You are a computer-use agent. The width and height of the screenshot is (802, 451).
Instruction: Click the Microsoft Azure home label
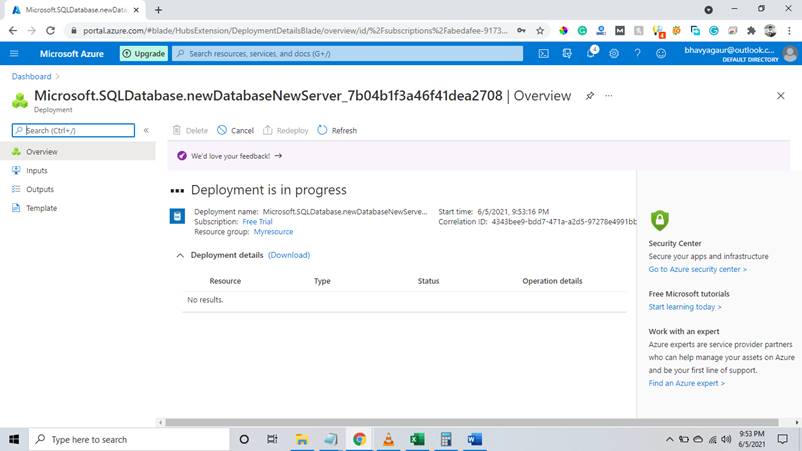tap(72, 54)
